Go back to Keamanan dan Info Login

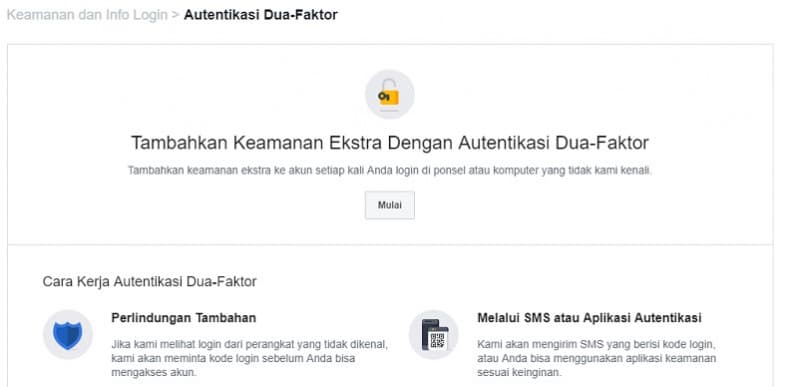pyautogui.click(x=87, y=15)
